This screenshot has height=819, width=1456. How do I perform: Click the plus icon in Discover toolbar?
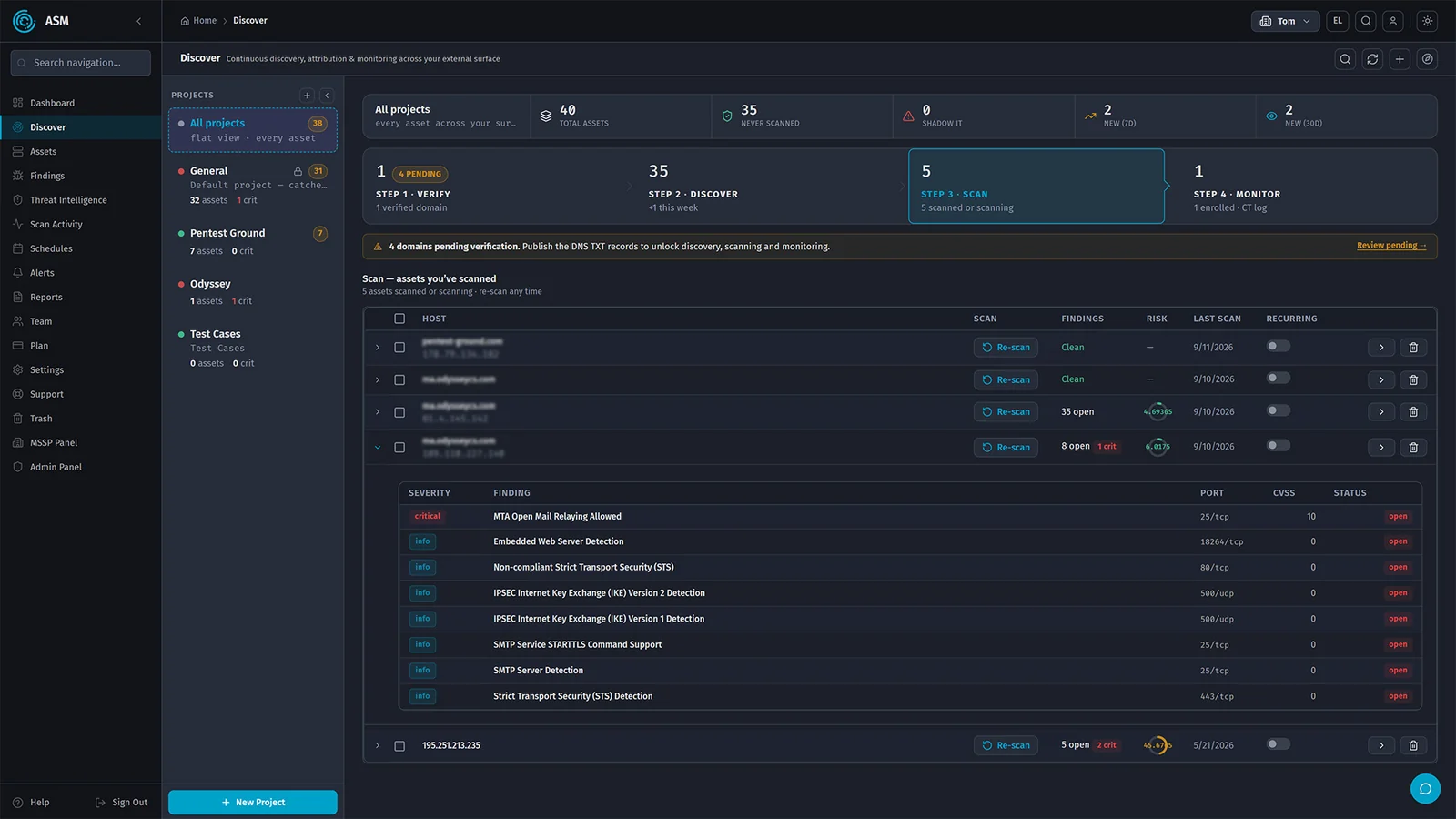click(x=1400, y=59)
